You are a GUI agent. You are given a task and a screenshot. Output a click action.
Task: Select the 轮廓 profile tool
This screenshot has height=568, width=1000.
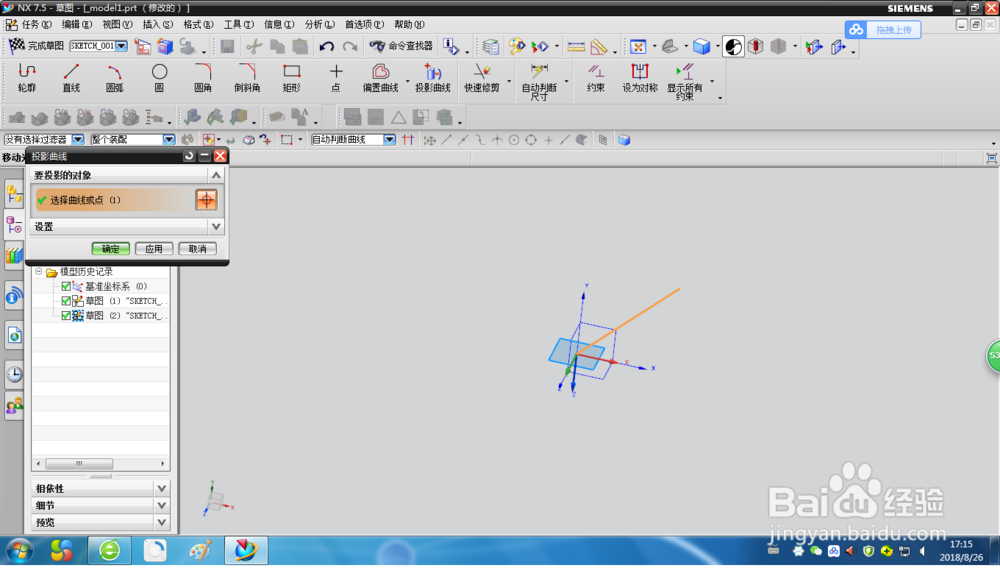pyautogui.click(x=27, y=78)
